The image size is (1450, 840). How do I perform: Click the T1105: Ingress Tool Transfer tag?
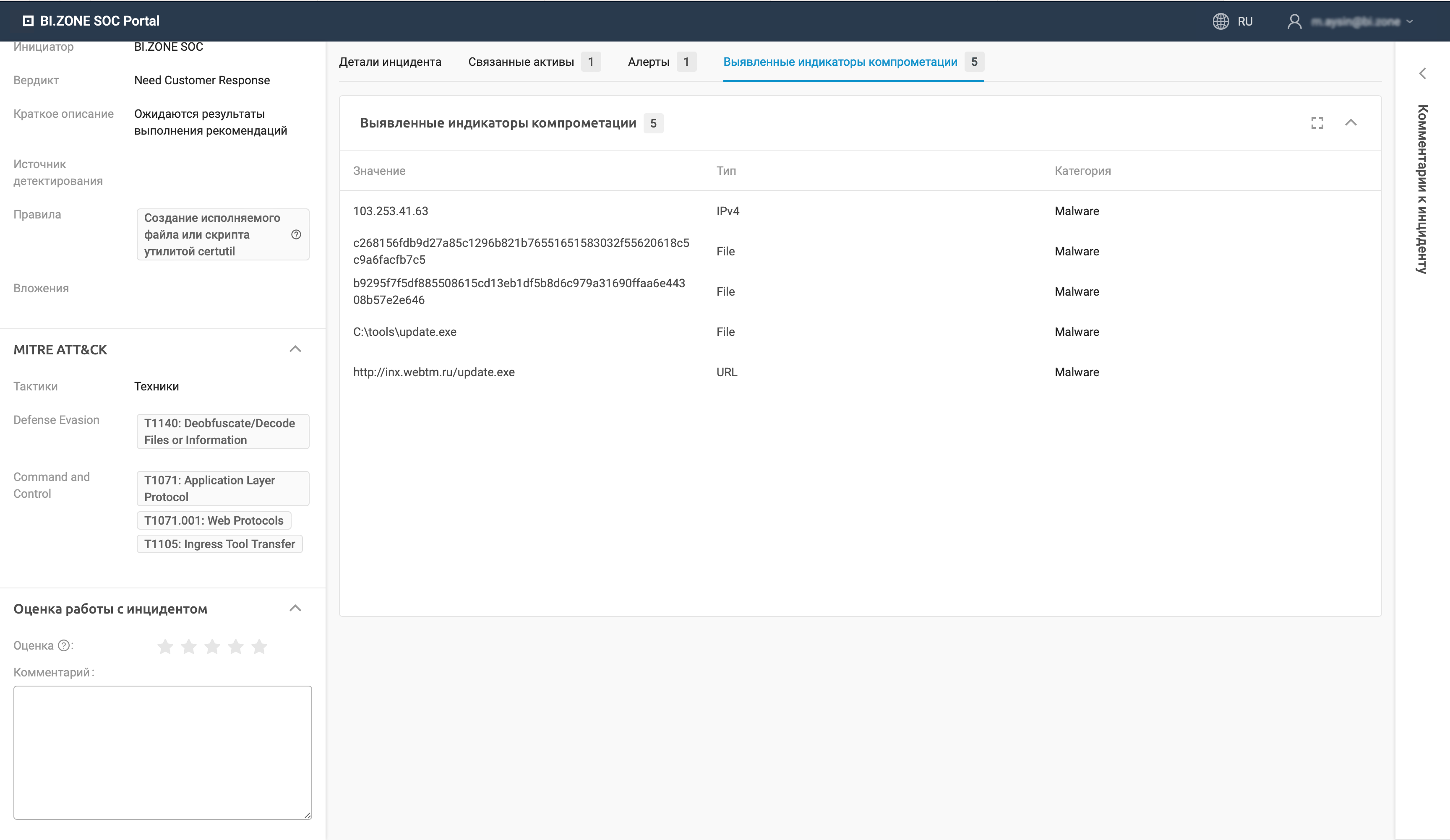click(219, 544)
